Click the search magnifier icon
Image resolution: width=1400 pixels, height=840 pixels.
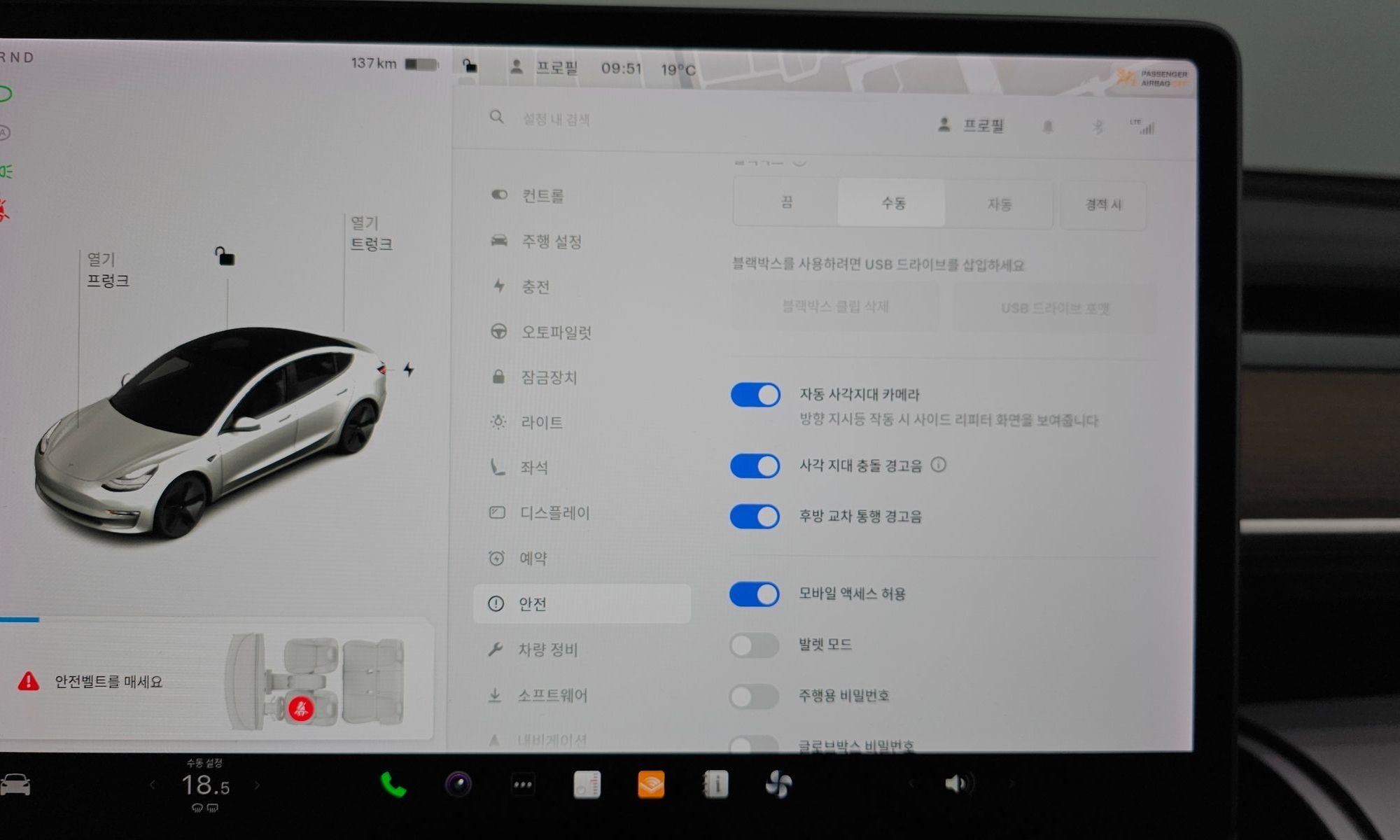[x=496, y=117]
